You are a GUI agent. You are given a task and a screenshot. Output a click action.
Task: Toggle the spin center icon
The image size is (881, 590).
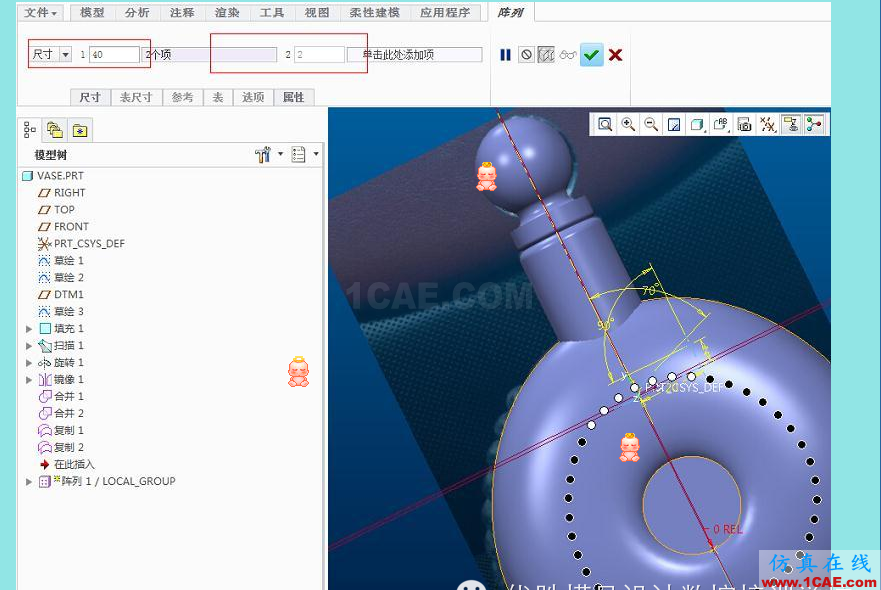pos(814,124)
